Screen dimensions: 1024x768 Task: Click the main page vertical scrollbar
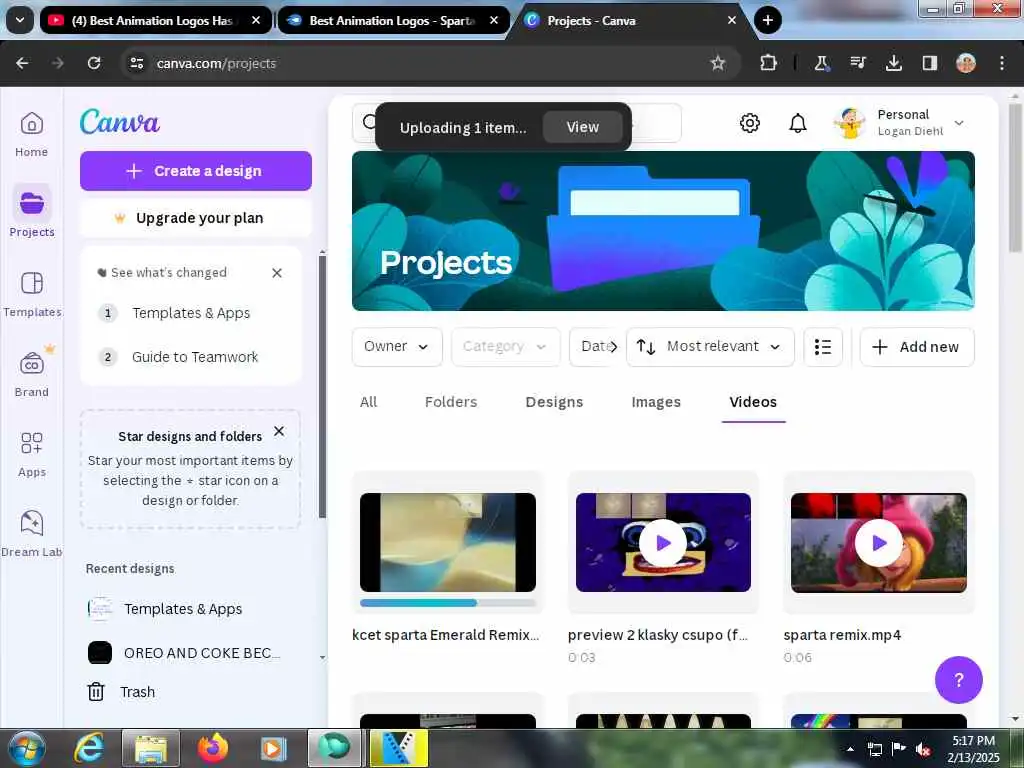click(1014, 176)
